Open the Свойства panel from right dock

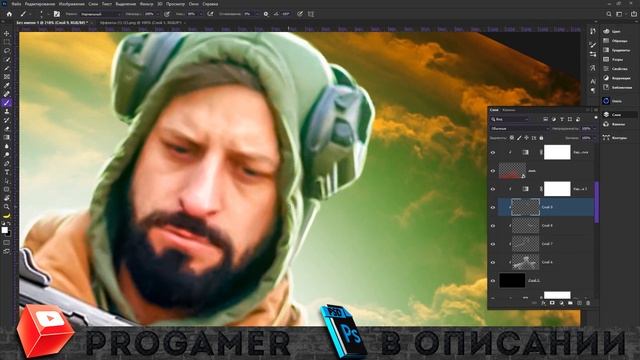(x=615, y=69)
